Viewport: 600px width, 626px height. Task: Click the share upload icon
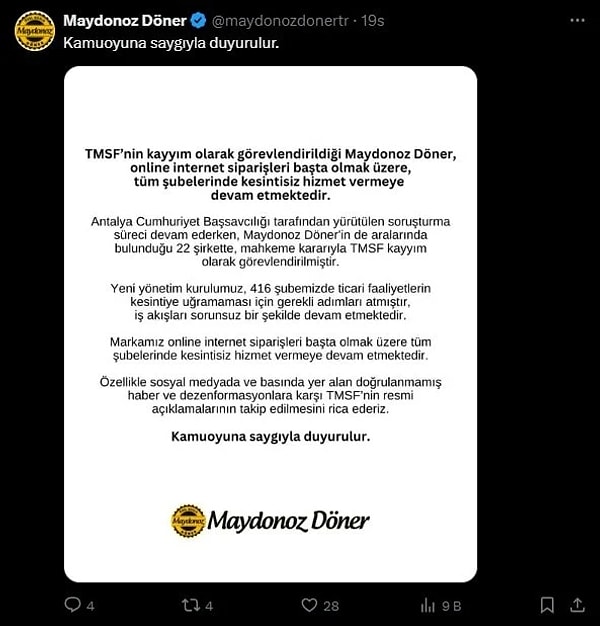pos(577,605)
